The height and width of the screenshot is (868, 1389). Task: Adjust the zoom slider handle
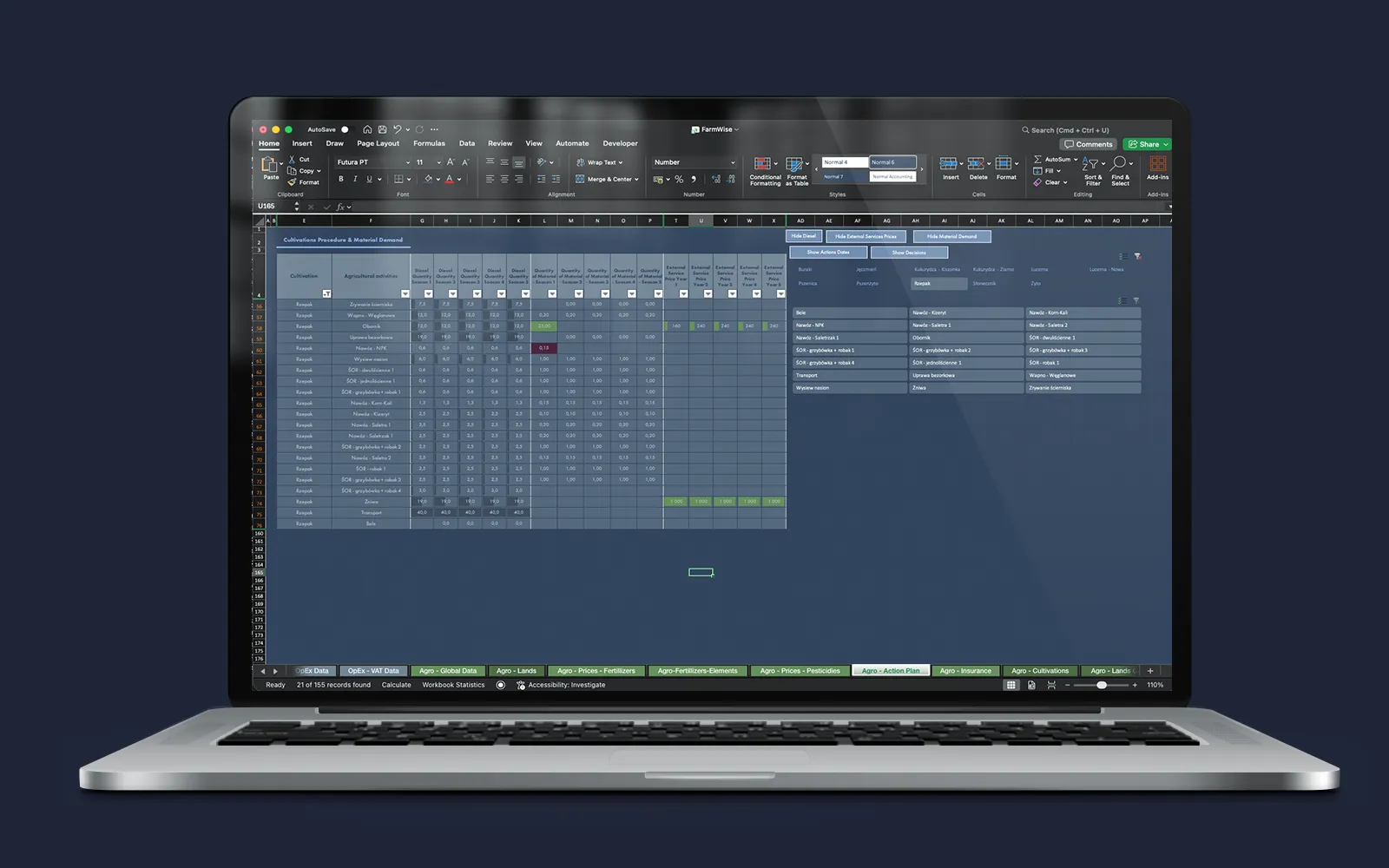click(1102, 685)
